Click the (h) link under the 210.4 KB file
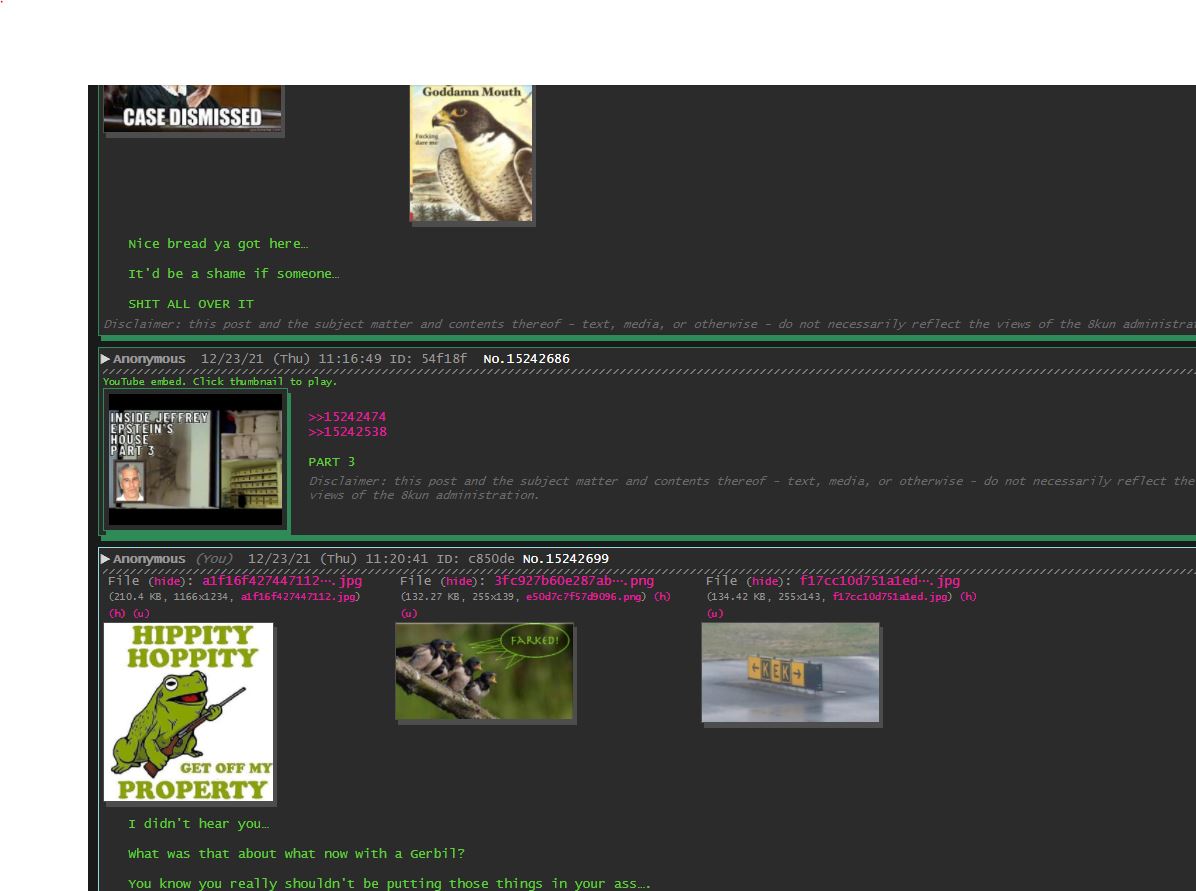Image resolution: width=1196 pixels, height=891 pixels. (x=117, y=613)
